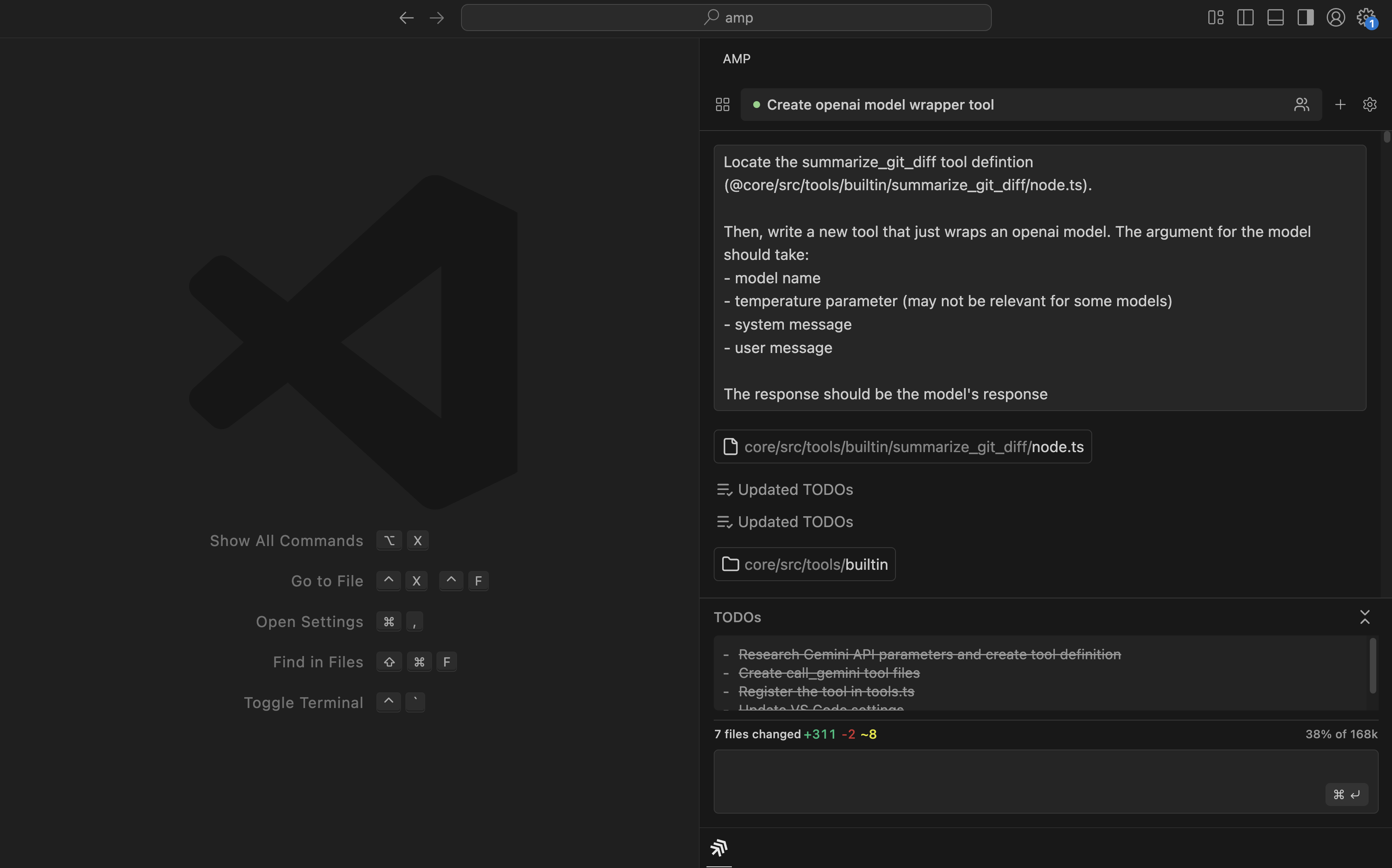Click the AMP panel title

736,59
